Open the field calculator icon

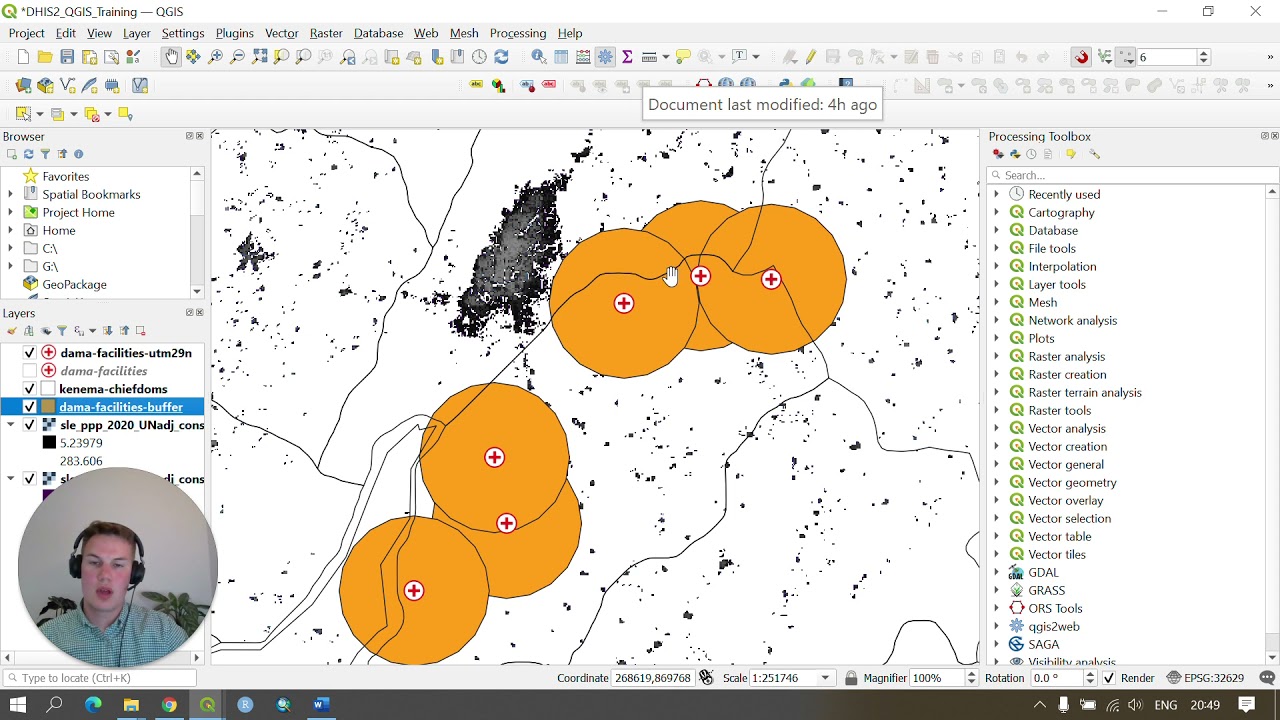583,57
